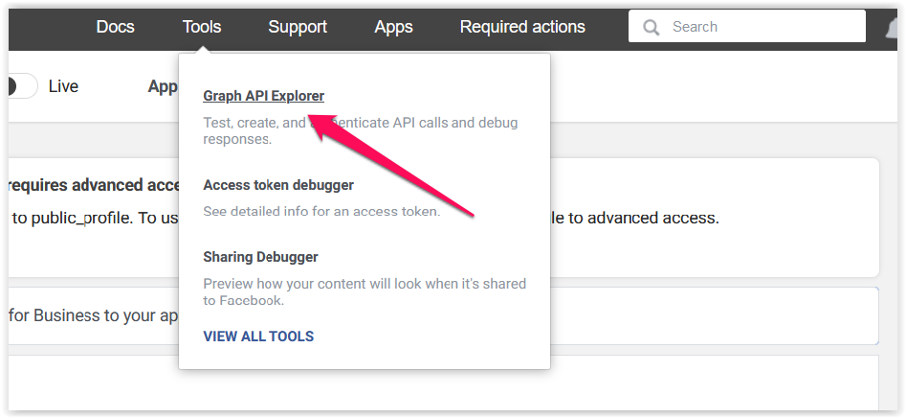Click the magnifying glass search icon

pyautogui.click(x=651, y=27)
